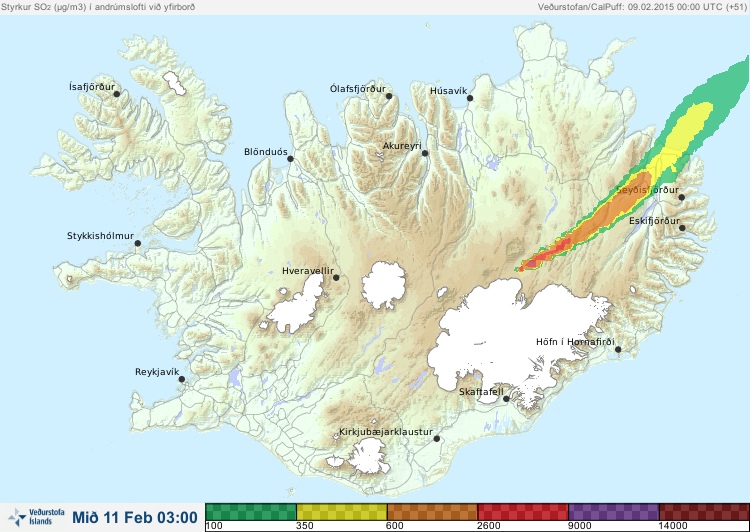The width and height of the screenshot is (750, 532).
Task: Click the green 100 legend swatch
Action: click(x=251, y=512)
